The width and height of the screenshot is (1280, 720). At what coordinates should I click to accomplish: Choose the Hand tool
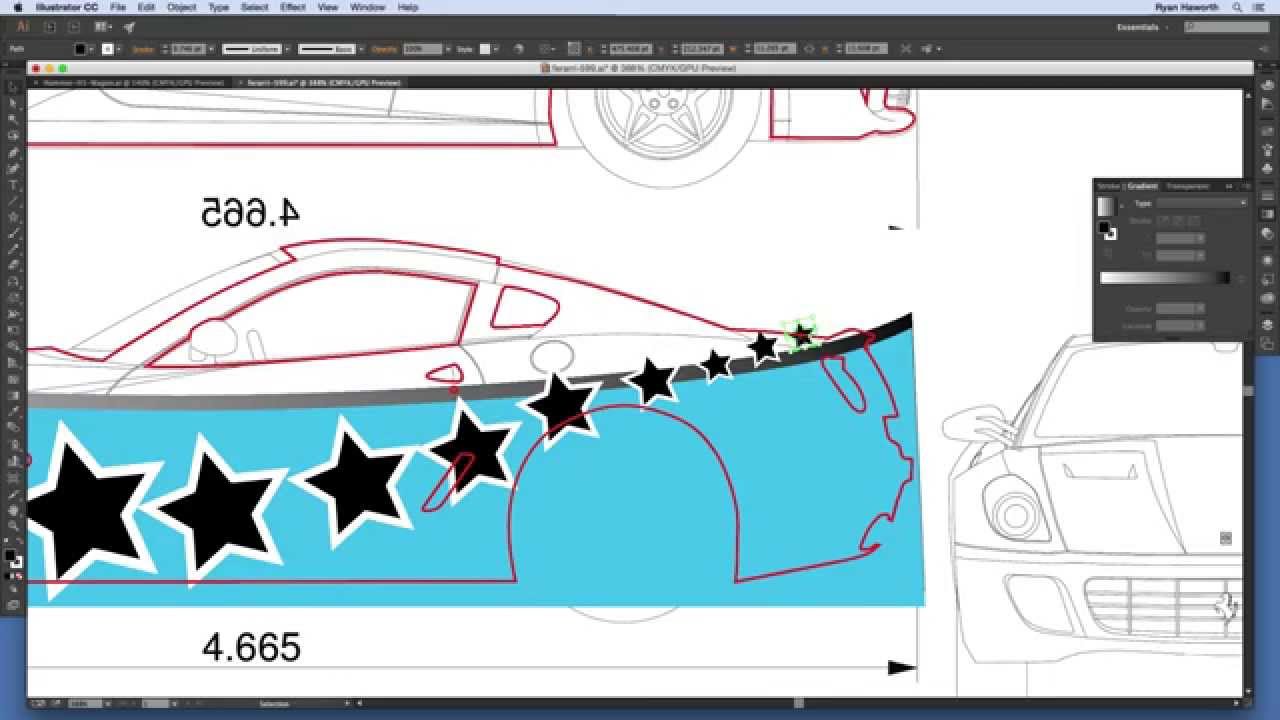[x=13, y=510]
